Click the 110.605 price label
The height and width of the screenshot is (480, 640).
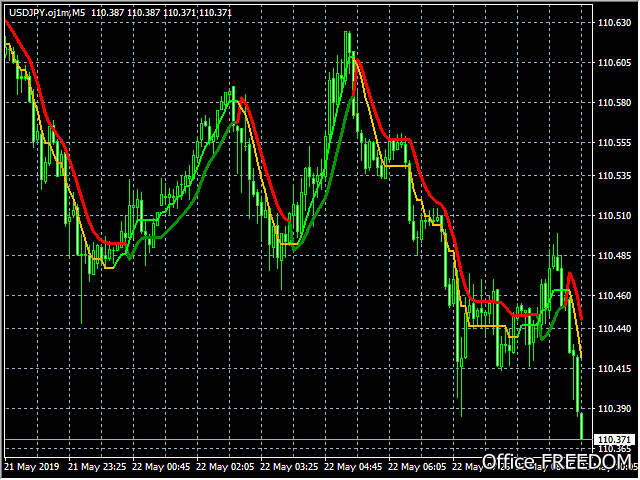click(614, 63)
